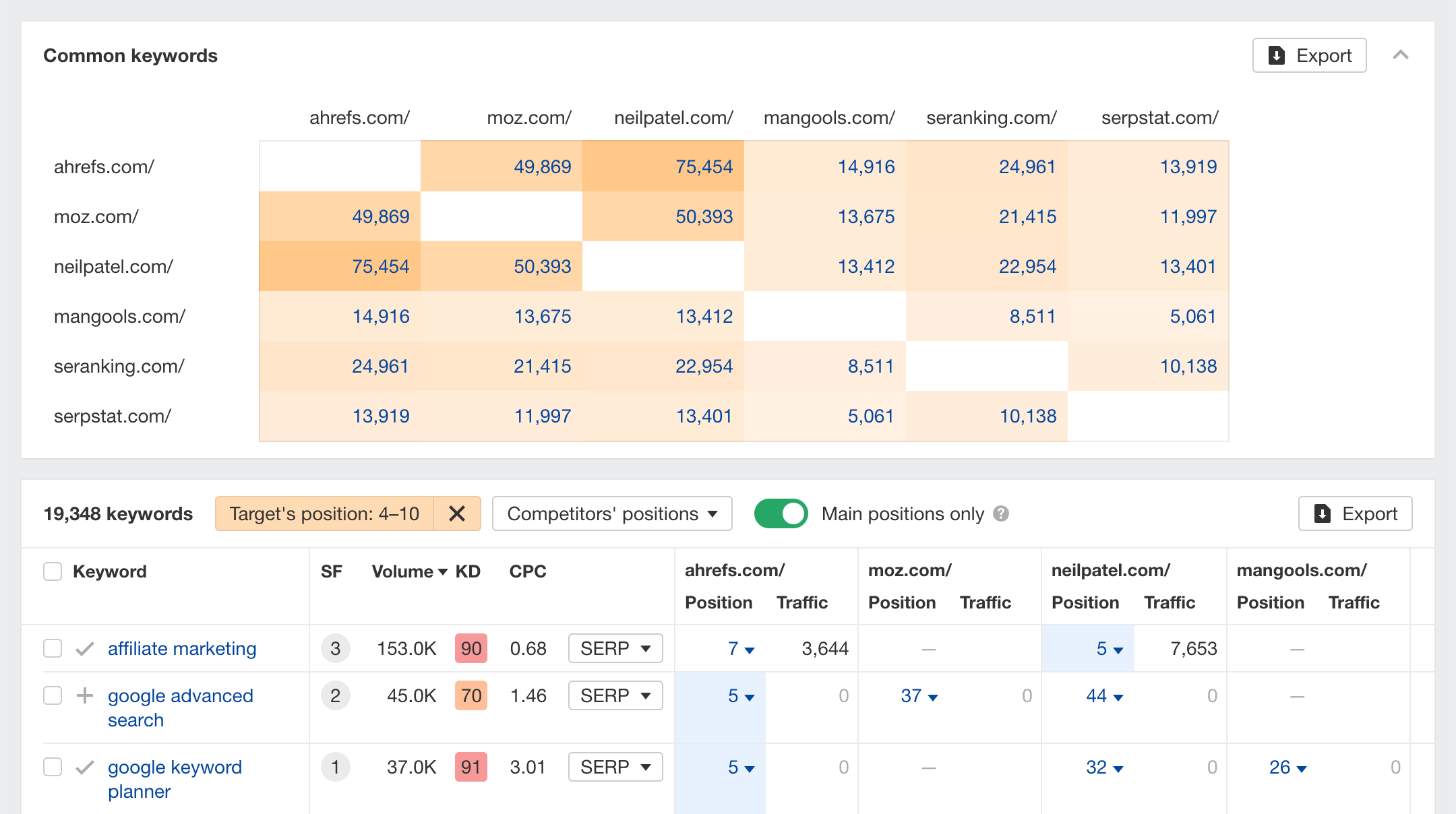
Task: Click the help icon beside Main positions only
Action: pyautogui.click(x=1003, y=513)
